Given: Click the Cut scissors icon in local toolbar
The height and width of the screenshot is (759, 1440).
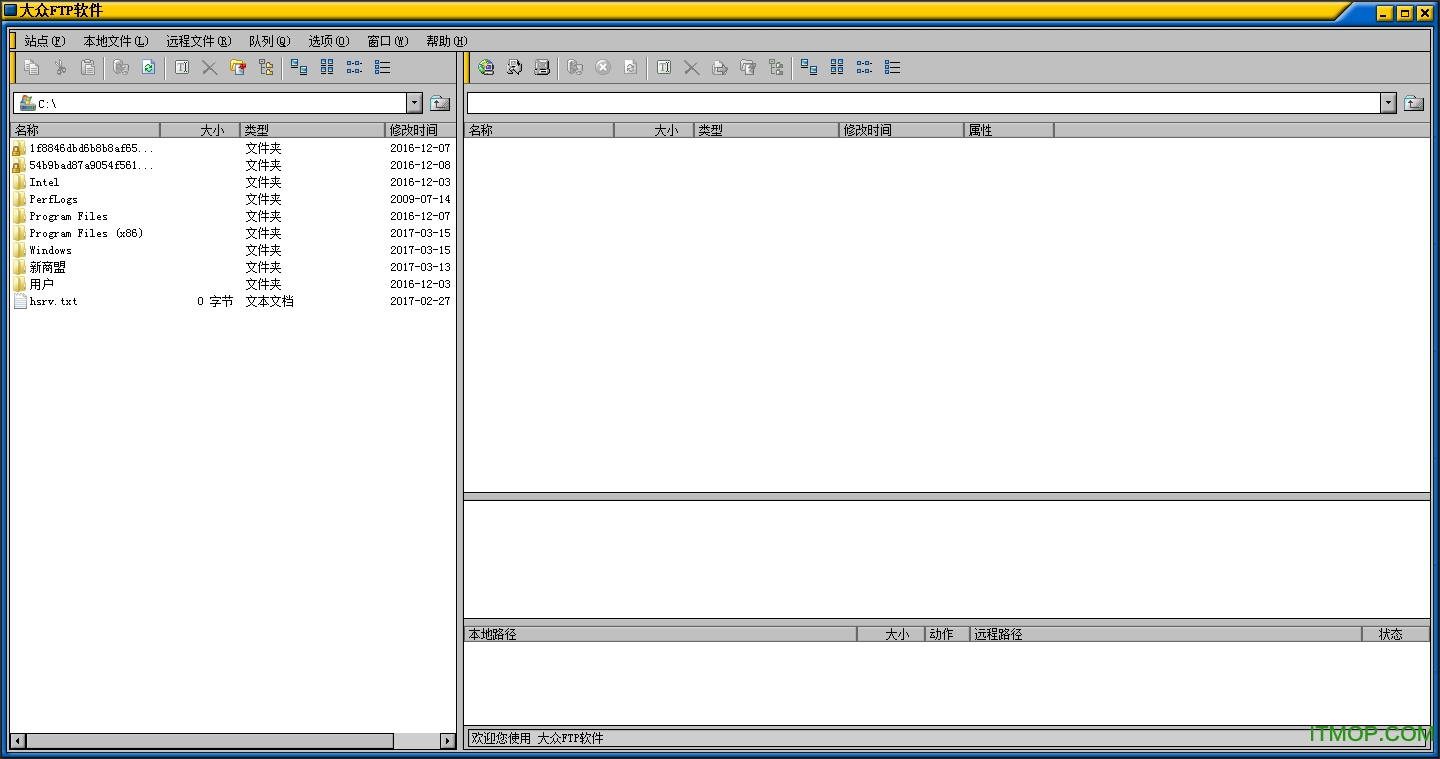Looking at the screenshot, I should [60, 67].
